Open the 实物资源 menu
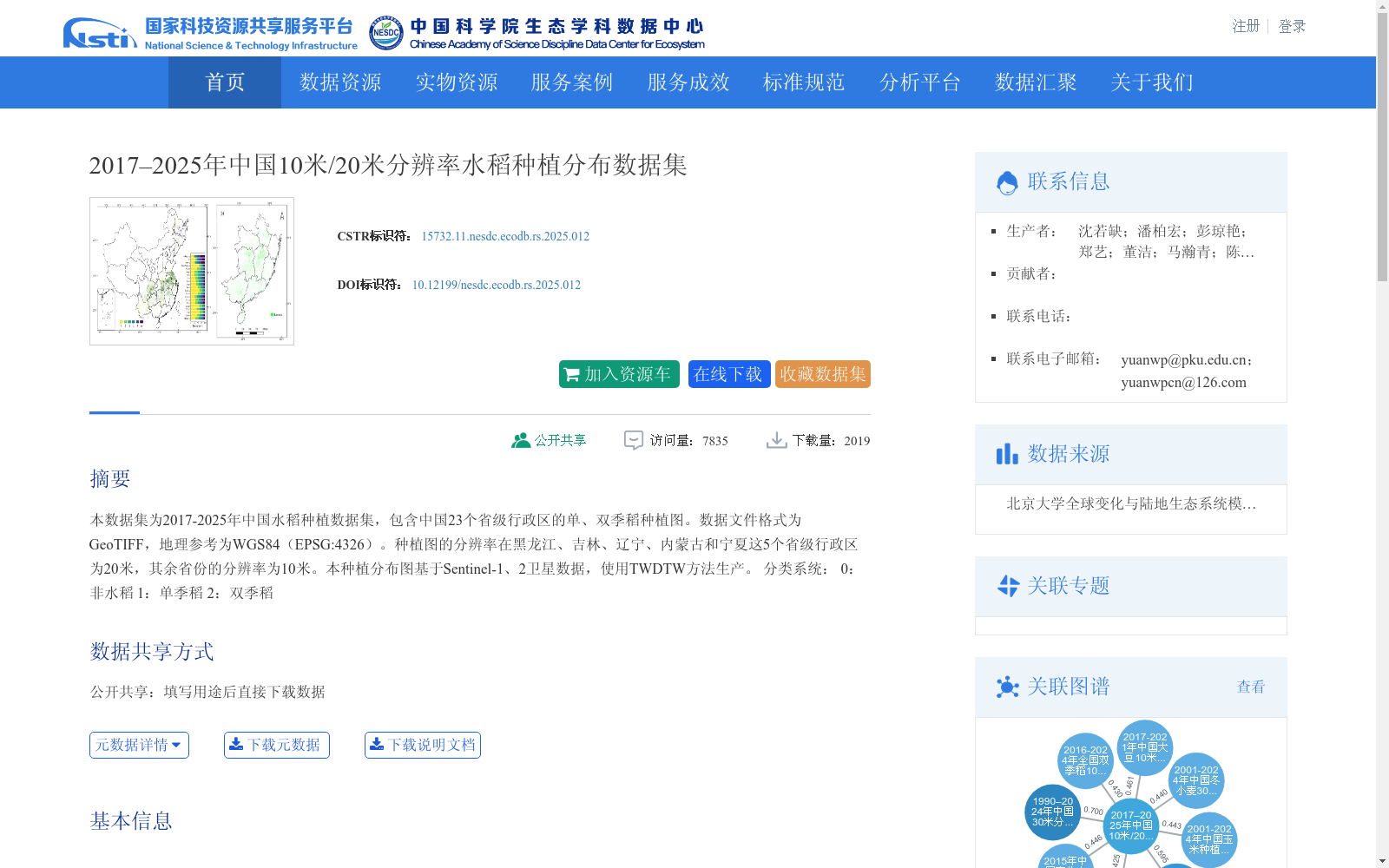Screen dimensions: 1389x868 (x=457, y=82)
